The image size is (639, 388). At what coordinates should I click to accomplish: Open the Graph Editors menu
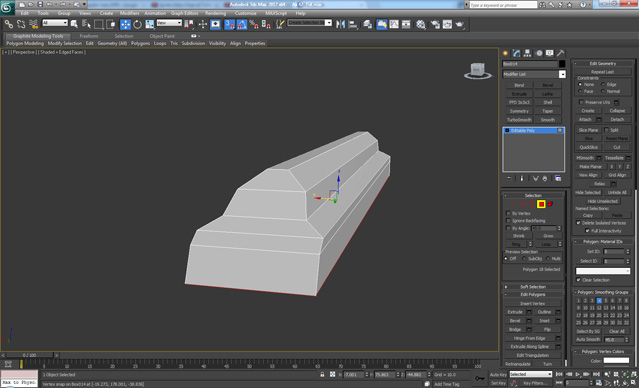click(x=184, y=13)
